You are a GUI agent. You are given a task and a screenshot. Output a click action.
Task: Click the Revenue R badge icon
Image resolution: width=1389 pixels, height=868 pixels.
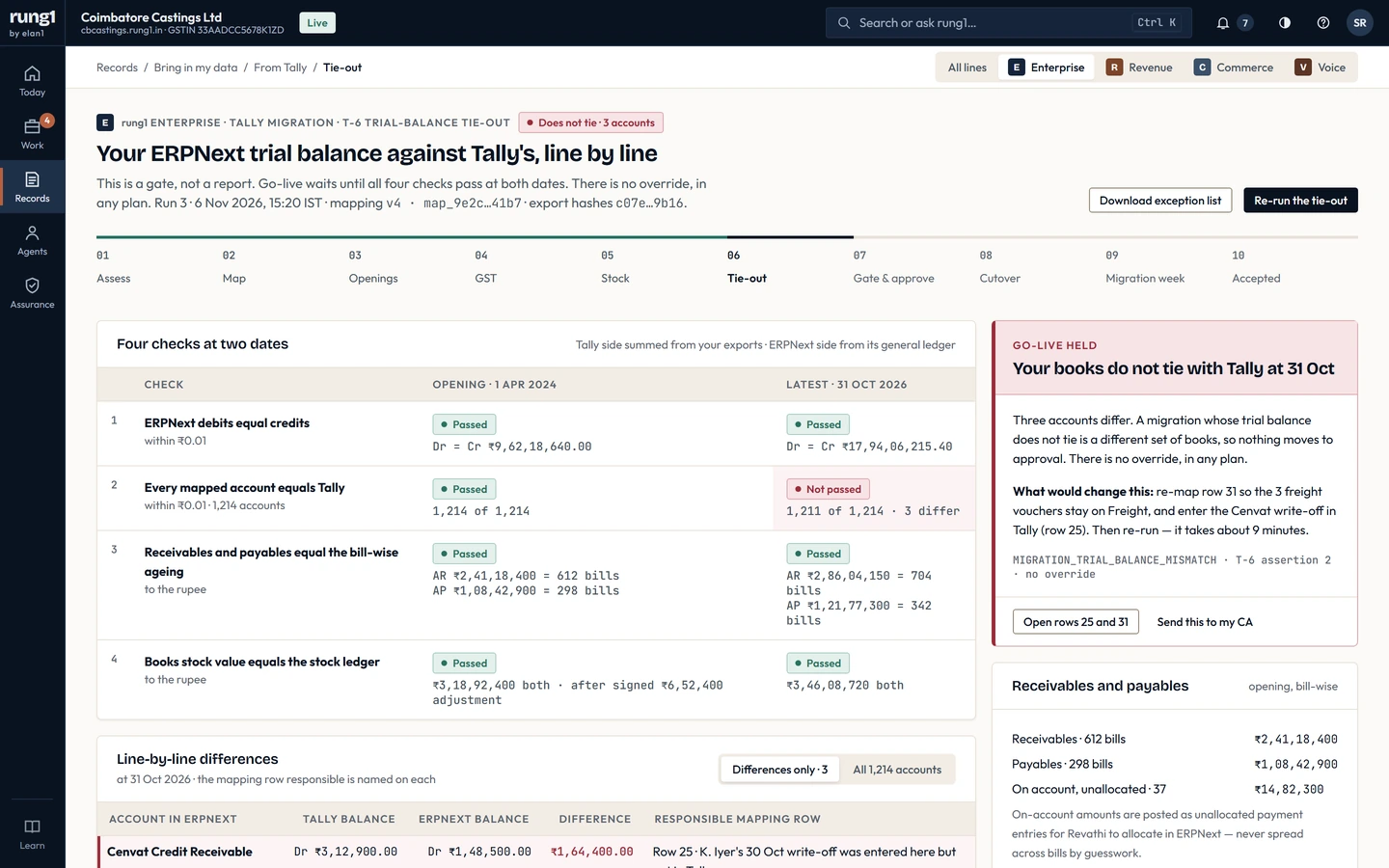[1114, 68]
